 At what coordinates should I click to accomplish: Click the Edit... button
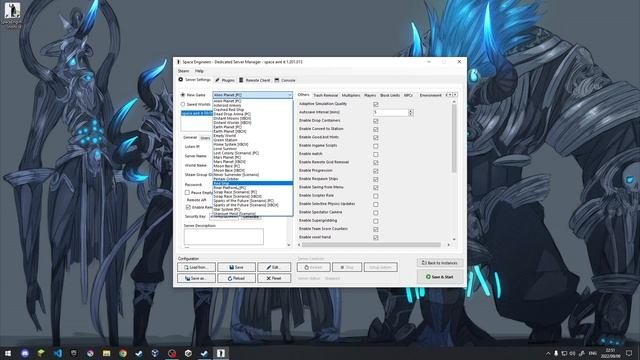click(x=274, y=267)
